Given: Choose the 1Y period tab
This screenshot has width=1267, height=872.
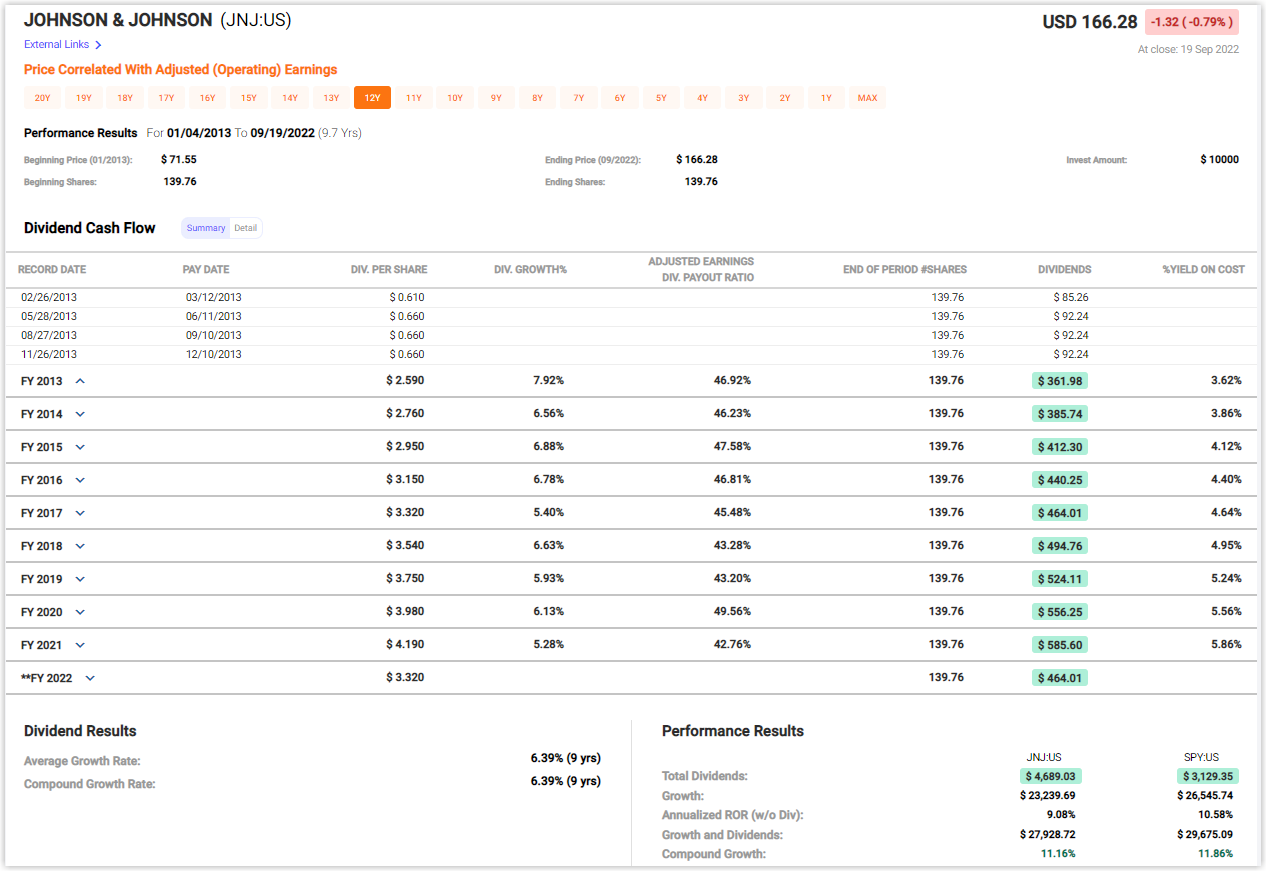Looking at the screenshot, I should coord(826,98).
